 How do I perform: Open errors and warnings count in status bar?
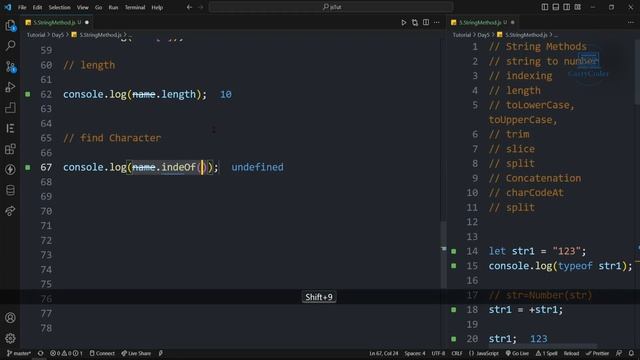[66, 353]
